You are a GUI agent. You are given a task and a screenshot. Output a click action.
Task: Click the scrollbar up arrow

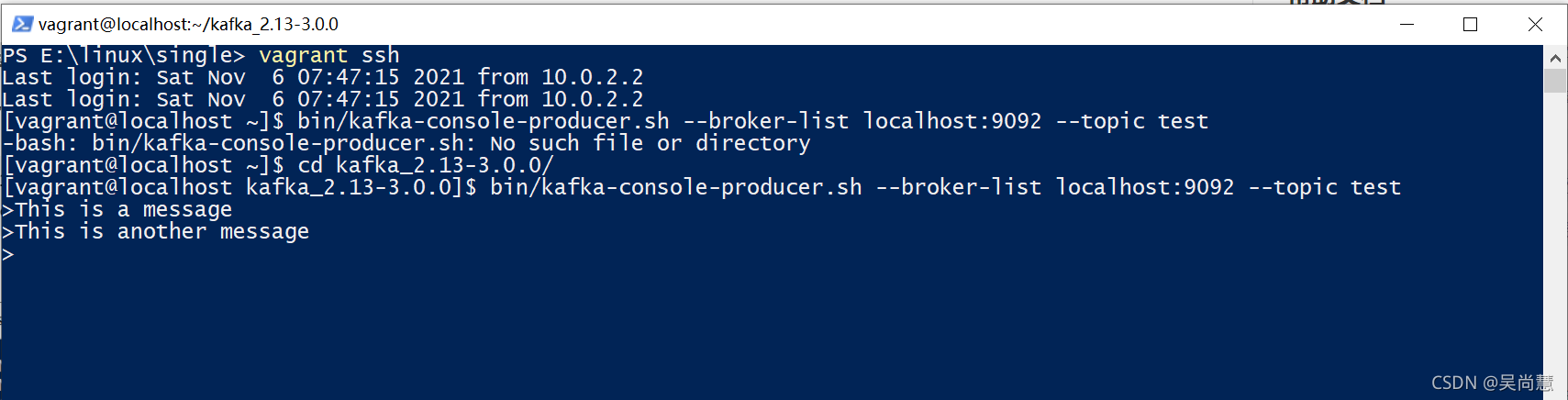click(1555, 58)
